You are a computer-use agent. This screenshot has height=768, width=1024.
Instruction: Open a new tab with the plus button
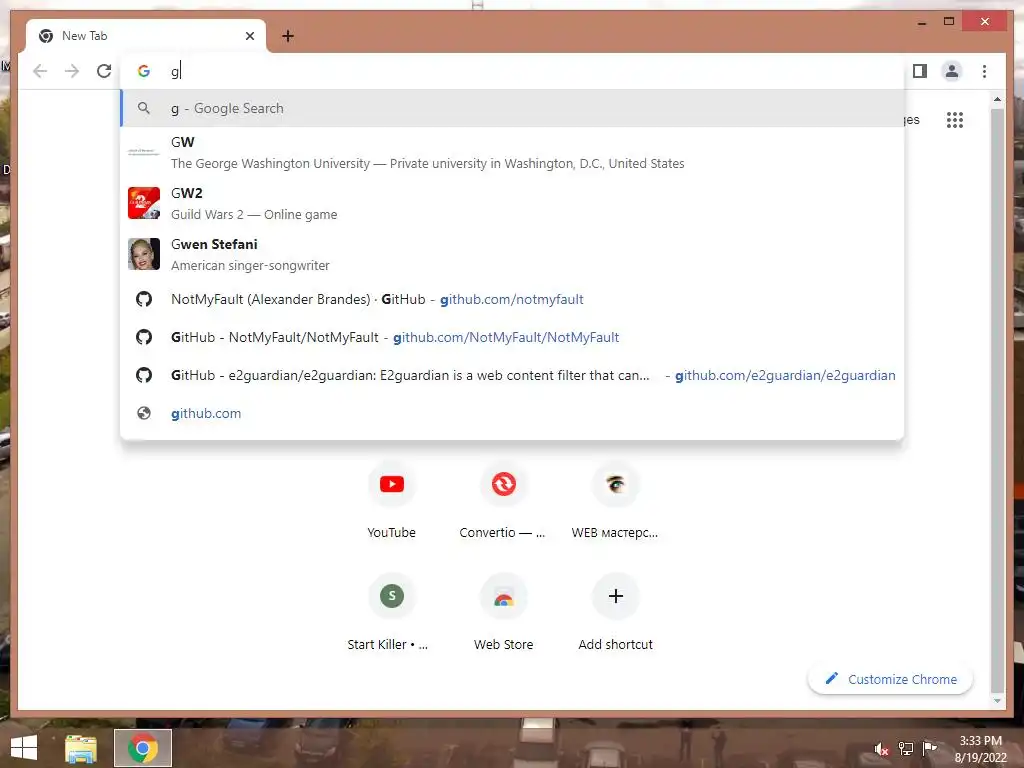[288, 36]
